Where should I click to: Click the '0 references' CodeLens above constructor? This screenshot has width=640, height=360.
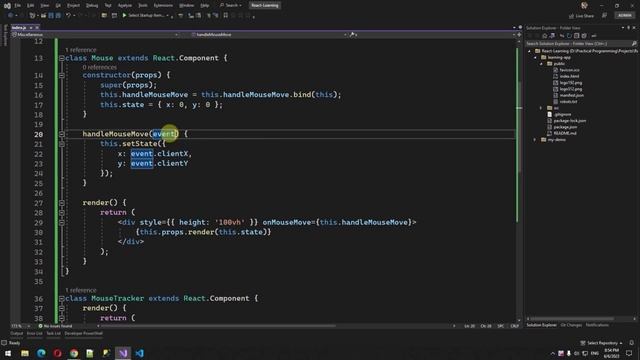[100, 67]
